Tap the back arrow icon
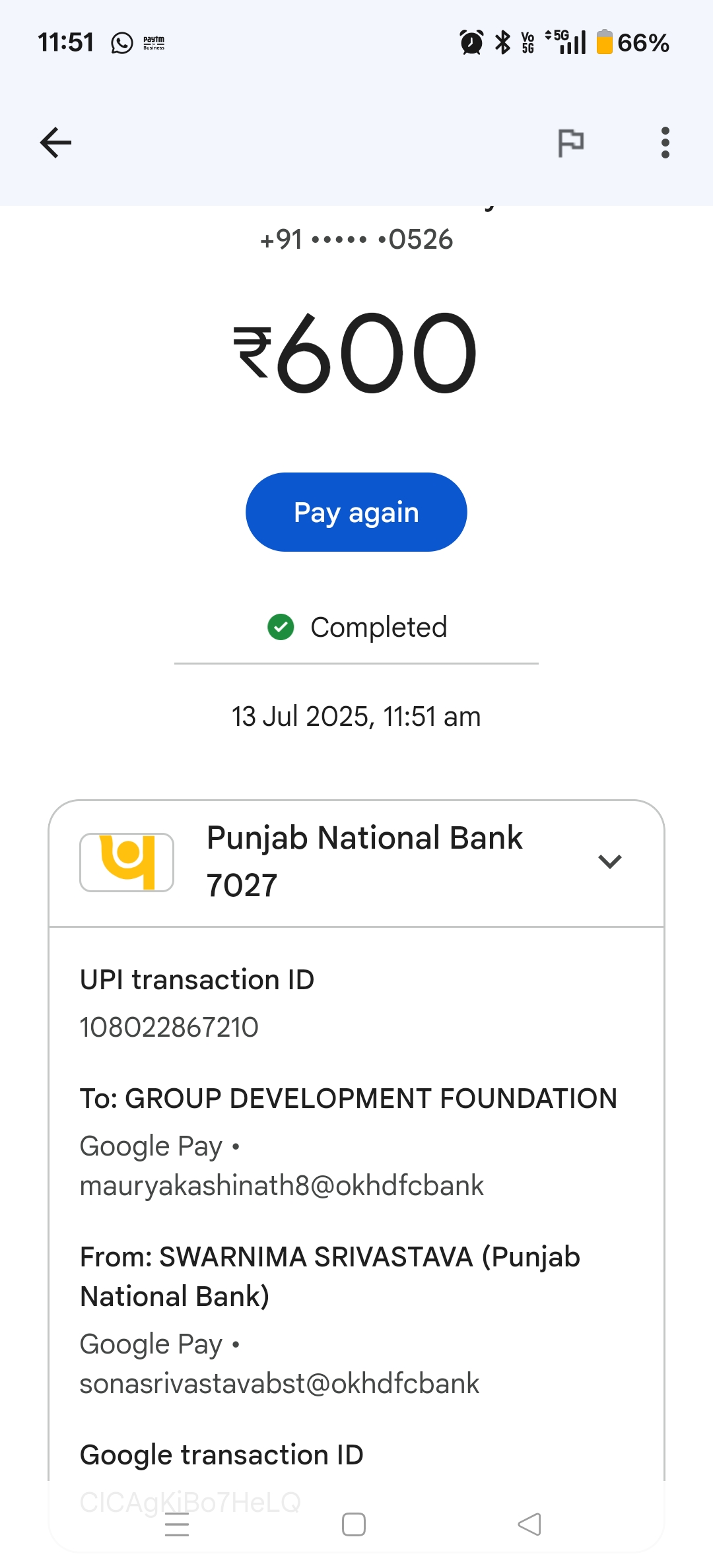Image resolution: width=713 pixels, height=1568 pixels. pyautogui.click(x=55, y=143)
